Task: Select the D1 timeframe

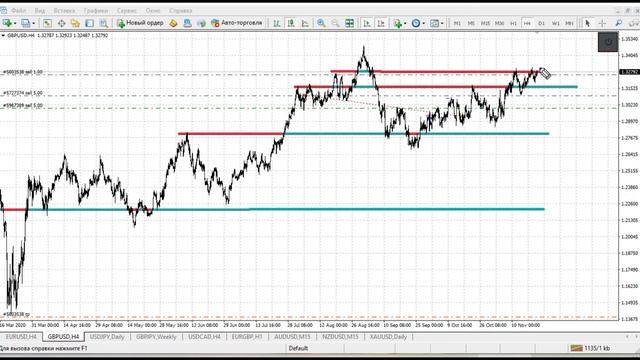Action: (x=542, y=24)
